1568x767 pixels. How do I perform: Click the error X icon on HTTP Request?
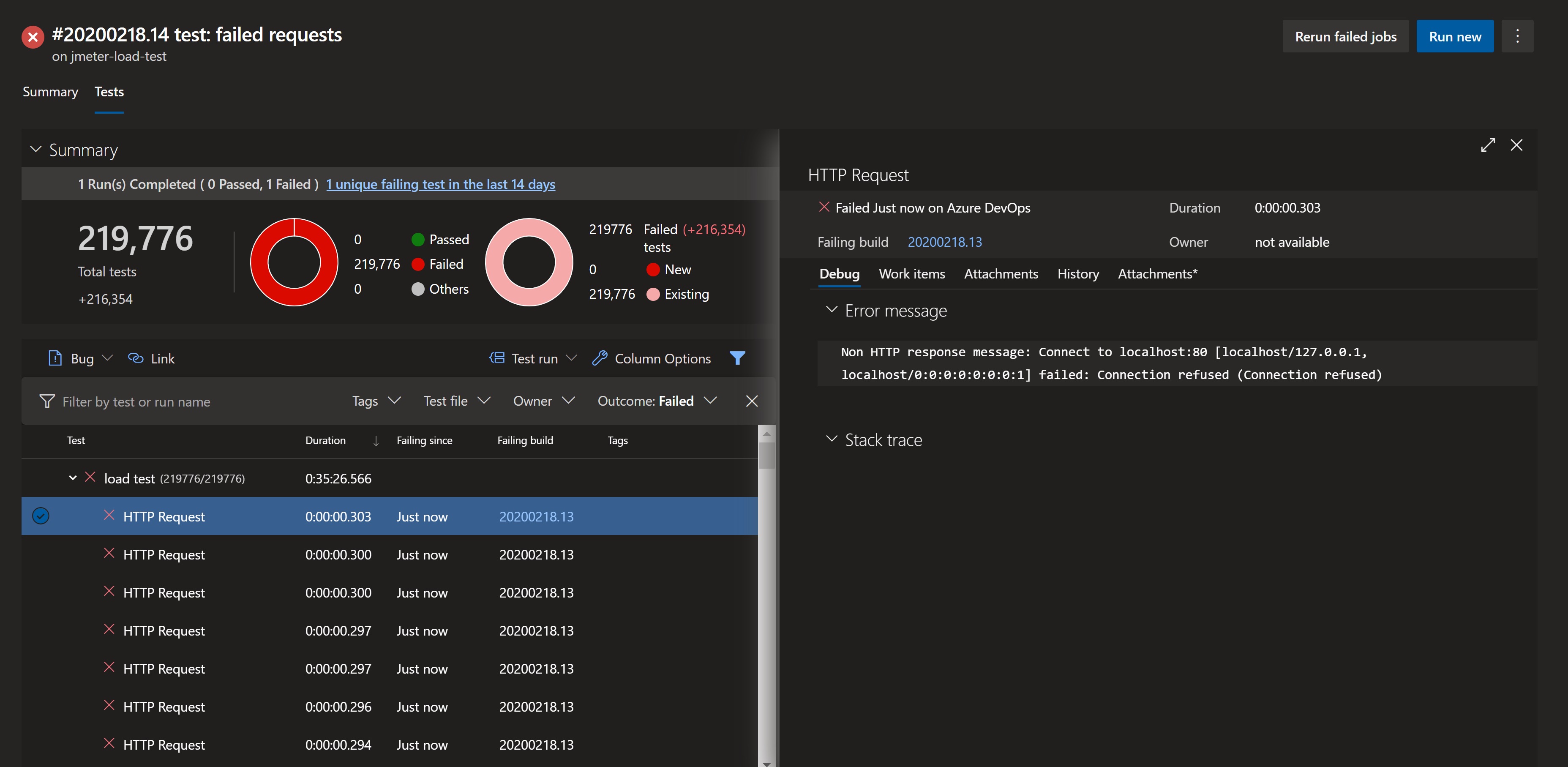[x=108, y=515]
